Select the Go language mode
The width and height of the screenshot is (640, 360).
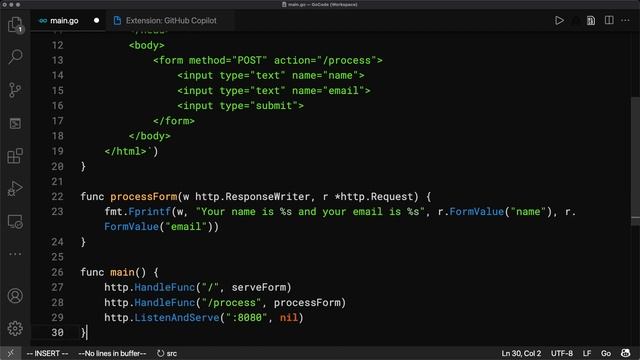(x=606, y=353)
